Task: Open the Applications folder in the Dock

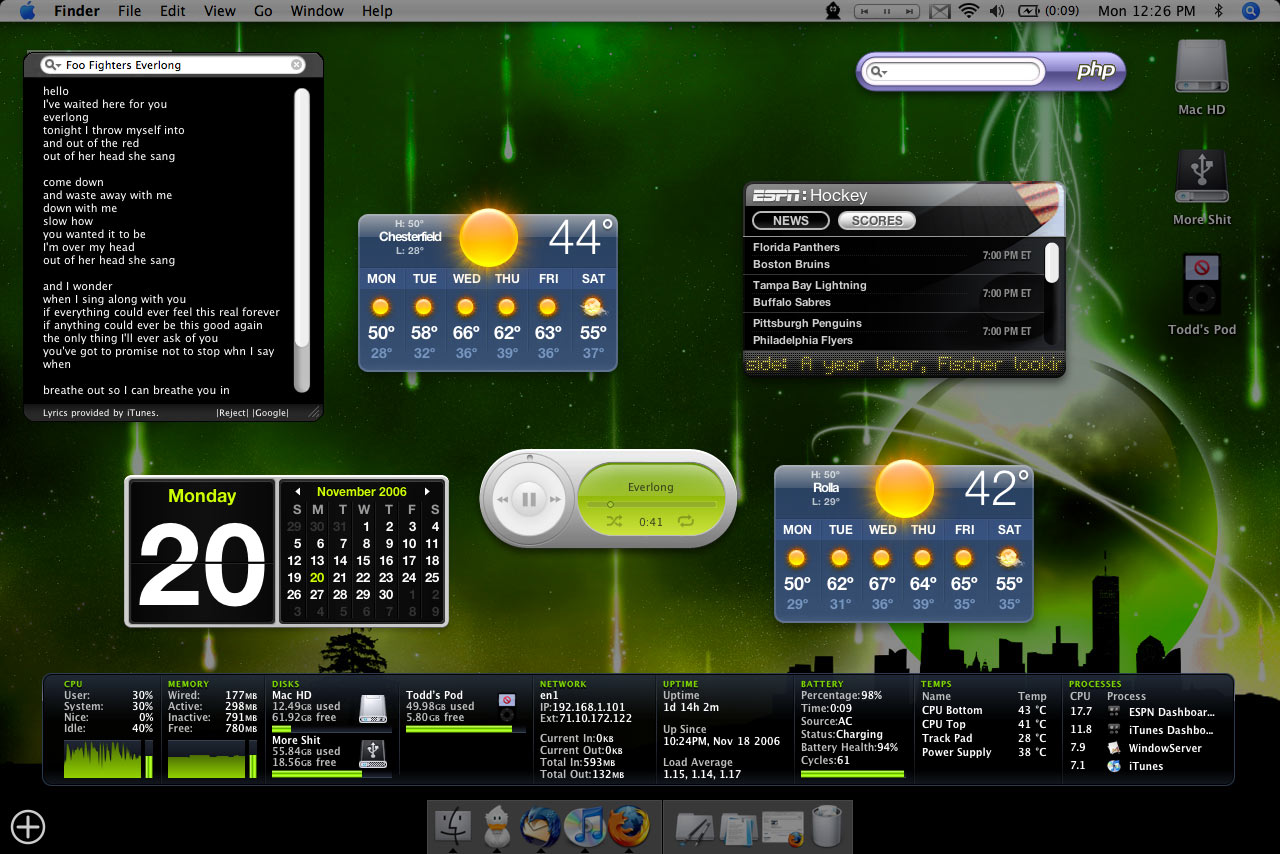Action: click(695, 827)
